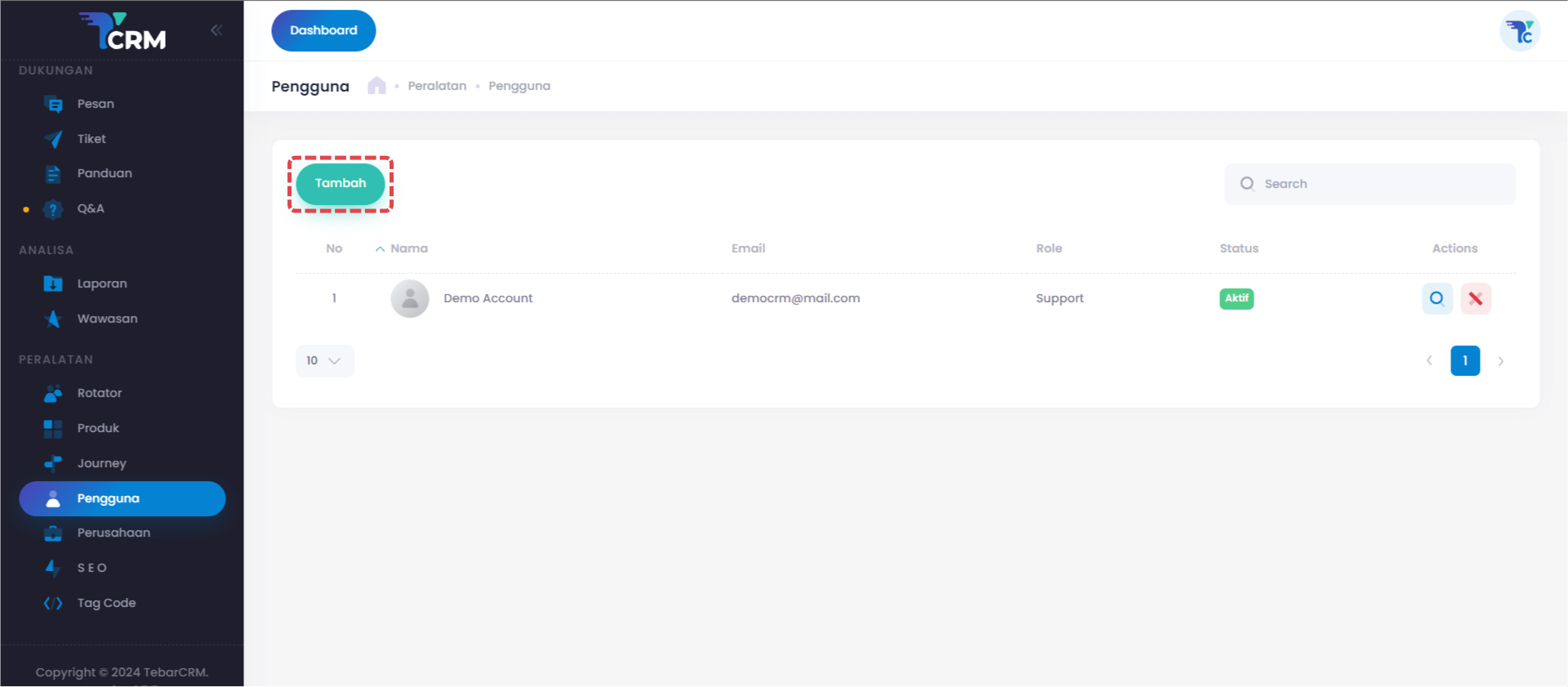Screen dimensions: 1568x687
Task: Click into the Search field
Action: coord(1380,185)
